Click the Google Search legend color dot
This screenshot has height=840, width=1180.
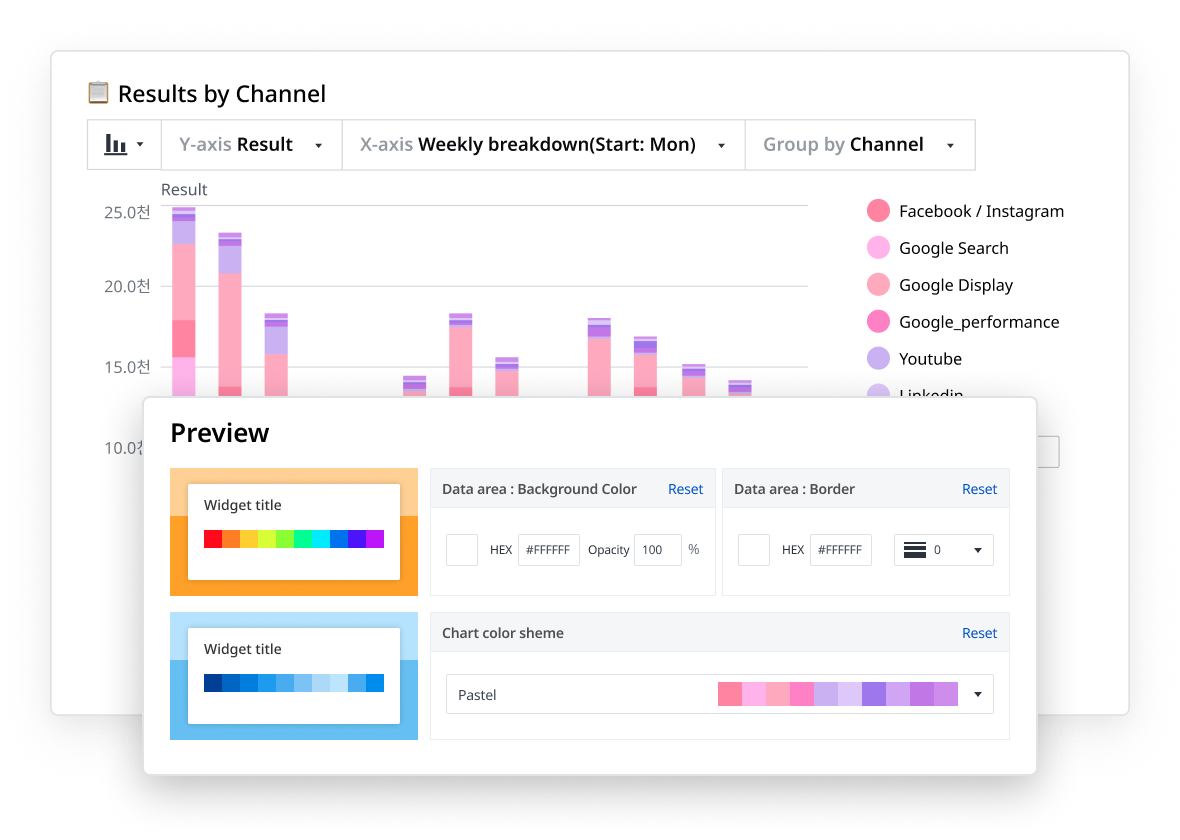click(879, 247)
